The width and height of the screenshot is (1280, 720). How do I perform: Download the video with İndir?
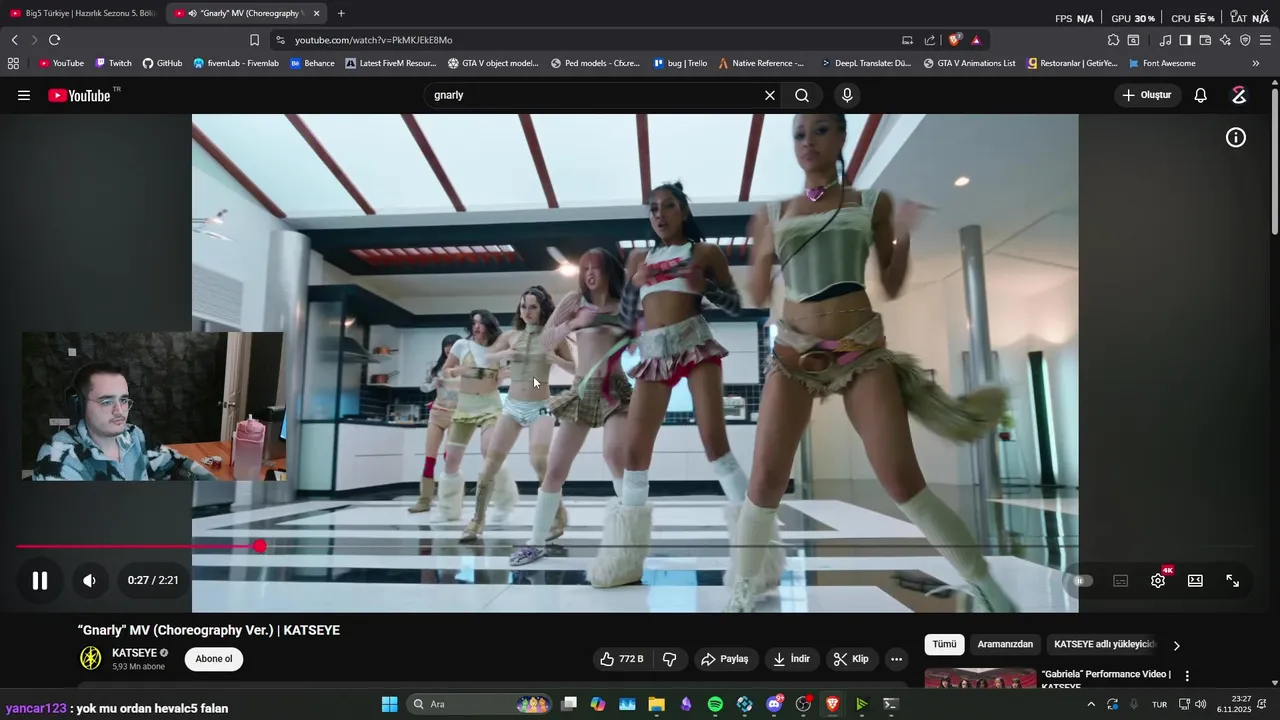tap(791, 659)
